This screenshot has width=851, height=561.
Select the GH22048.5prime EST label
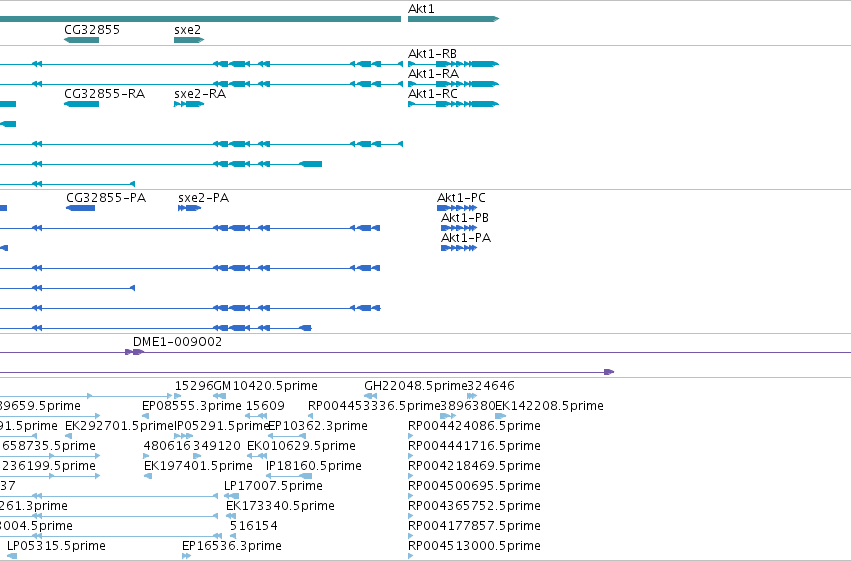point(416,386)
